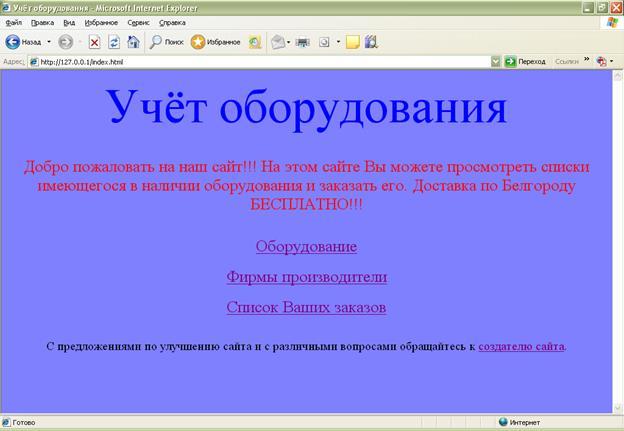Expand the address bar dropdown arrow
The height and width of the screenshot is (431, 624).
(496, 62)
